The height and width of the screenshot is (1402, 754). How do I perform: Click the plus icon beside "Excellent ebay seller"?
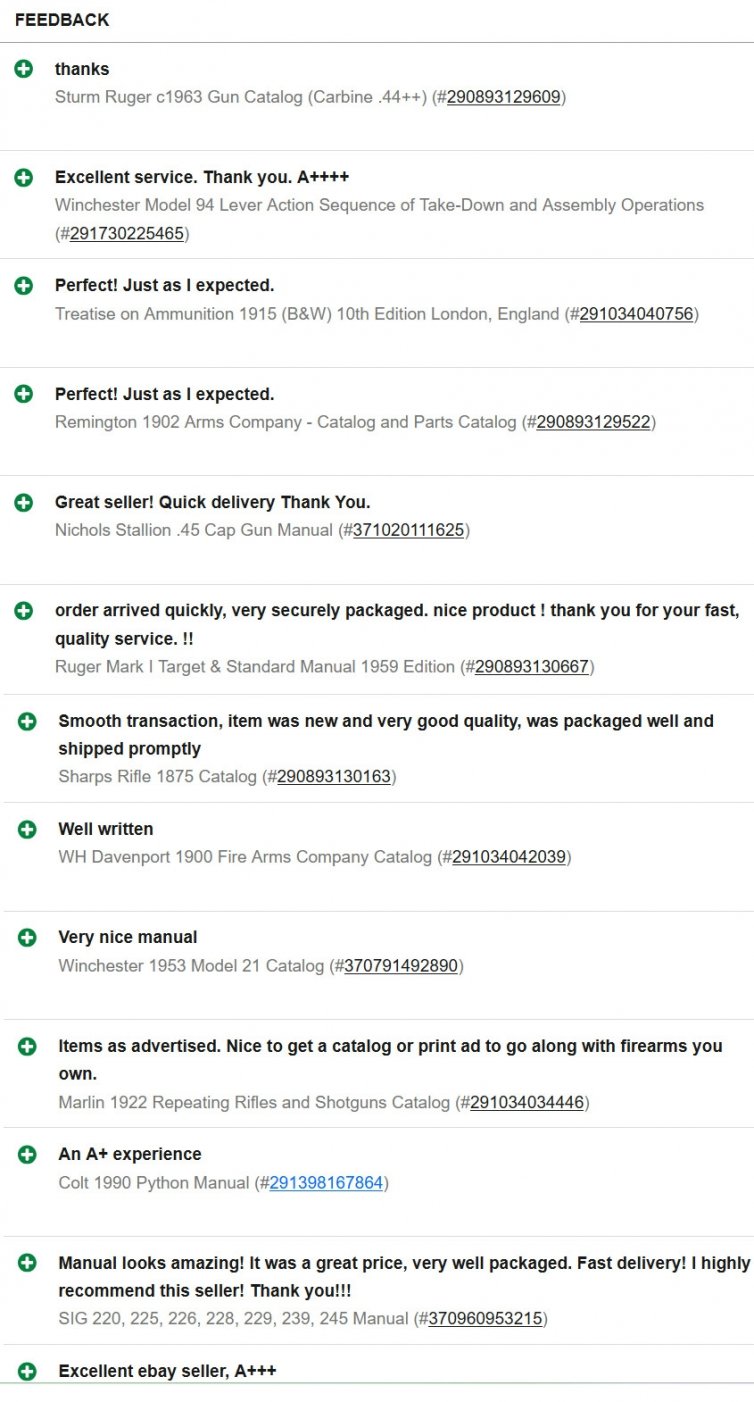[x=27, y=1371]
